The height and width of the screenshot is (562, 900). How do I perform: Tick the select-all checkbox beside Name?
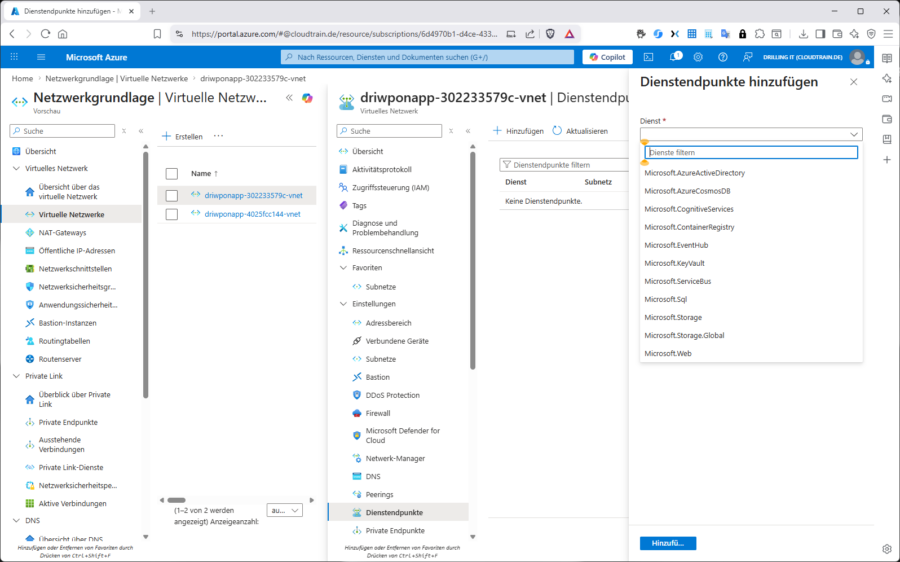coord(172,173)
